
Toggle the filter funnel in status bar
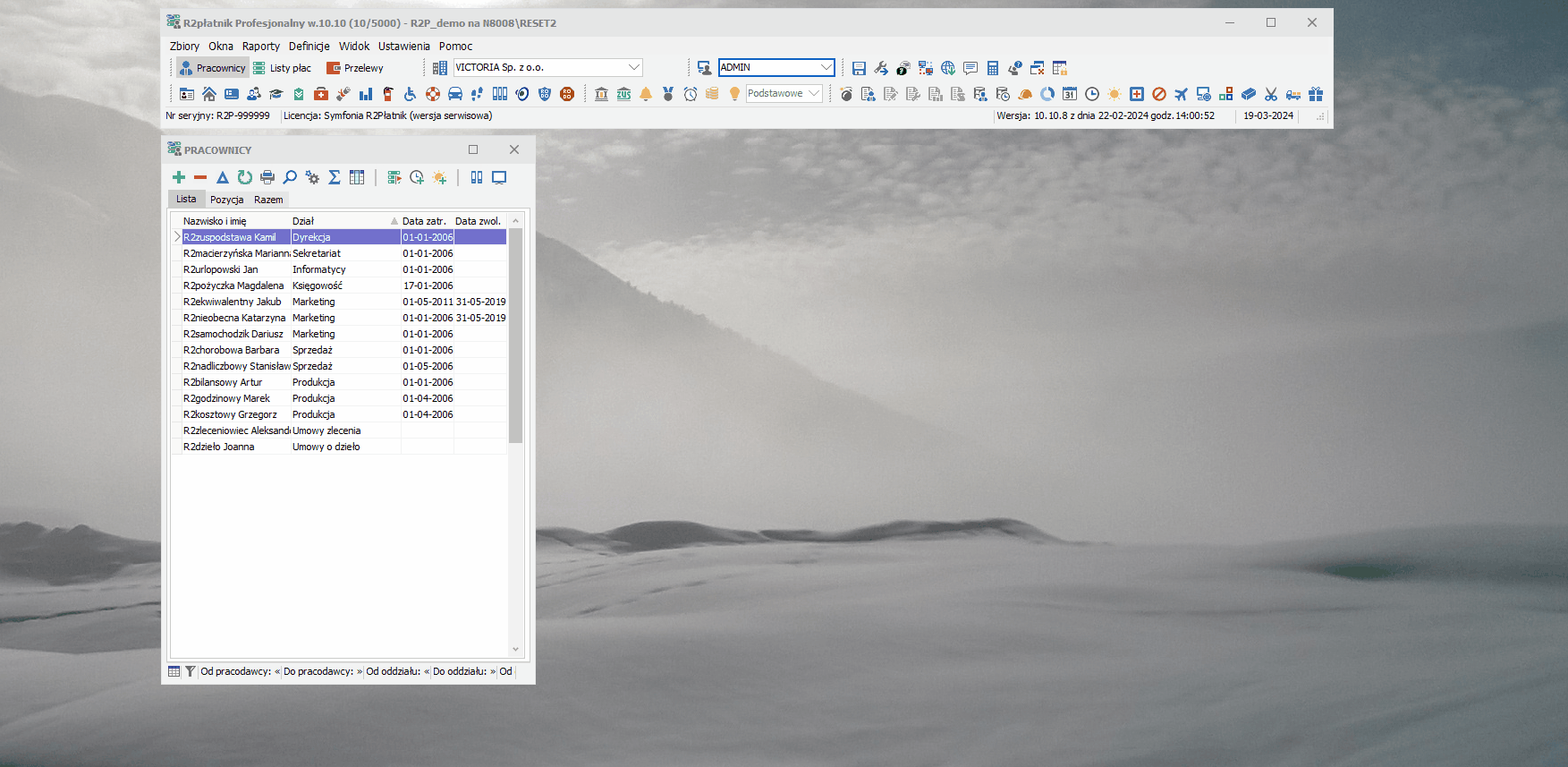(191, 671)
